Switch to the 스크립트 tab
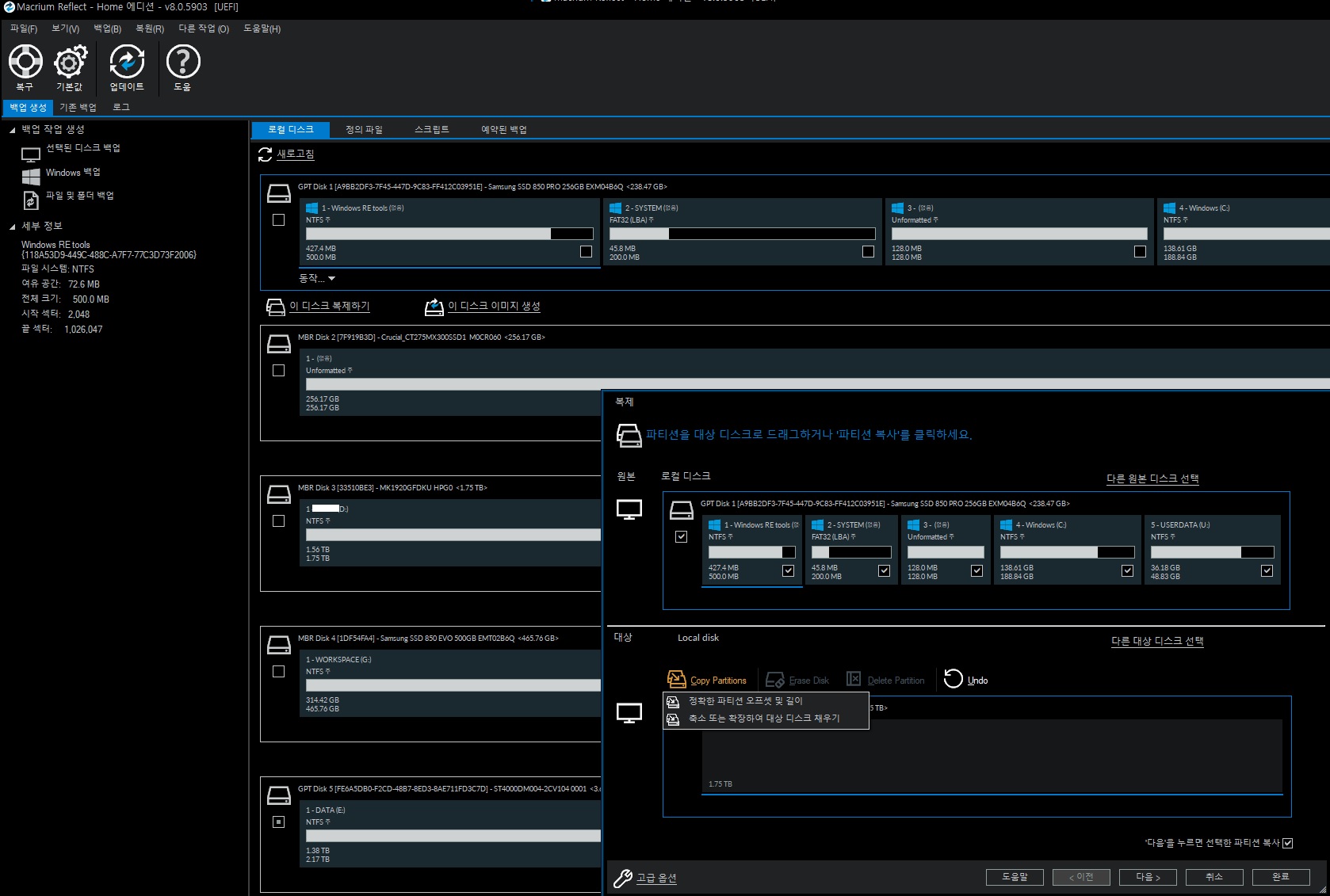 coord(432,130)
